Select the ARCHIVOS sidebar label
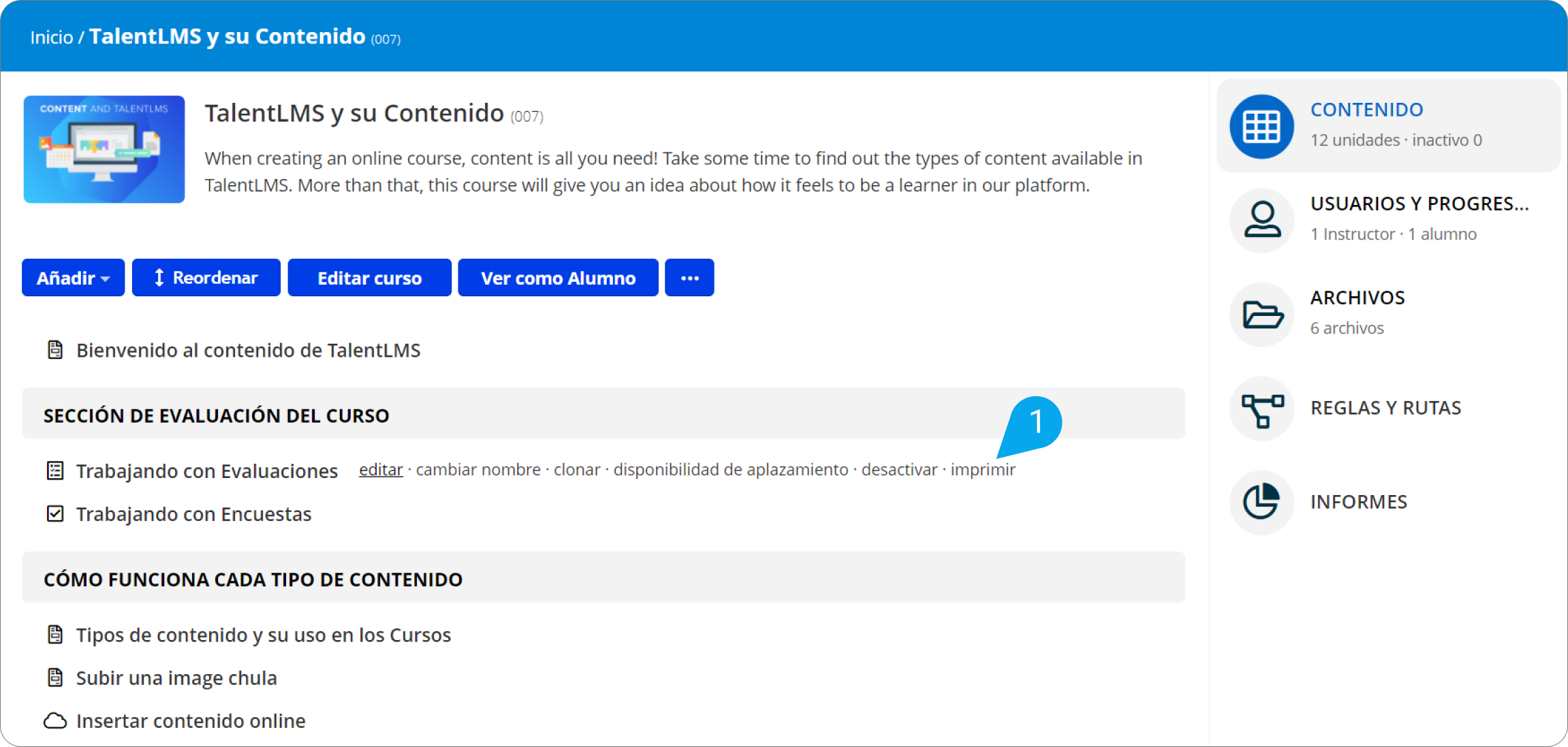This screenshot has width=1568, height=747. click(1358, 298)
